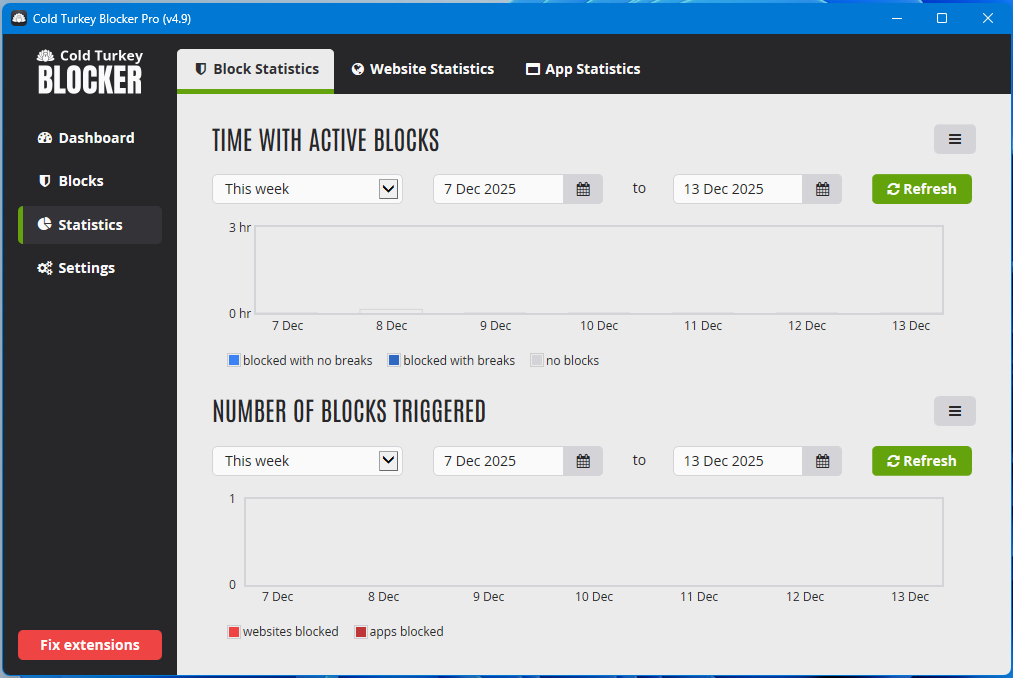This screenshot has width=1013, height=678.
Task: Open the 'This week' dropdown for blocks triggered
Action: coord(306,460)
